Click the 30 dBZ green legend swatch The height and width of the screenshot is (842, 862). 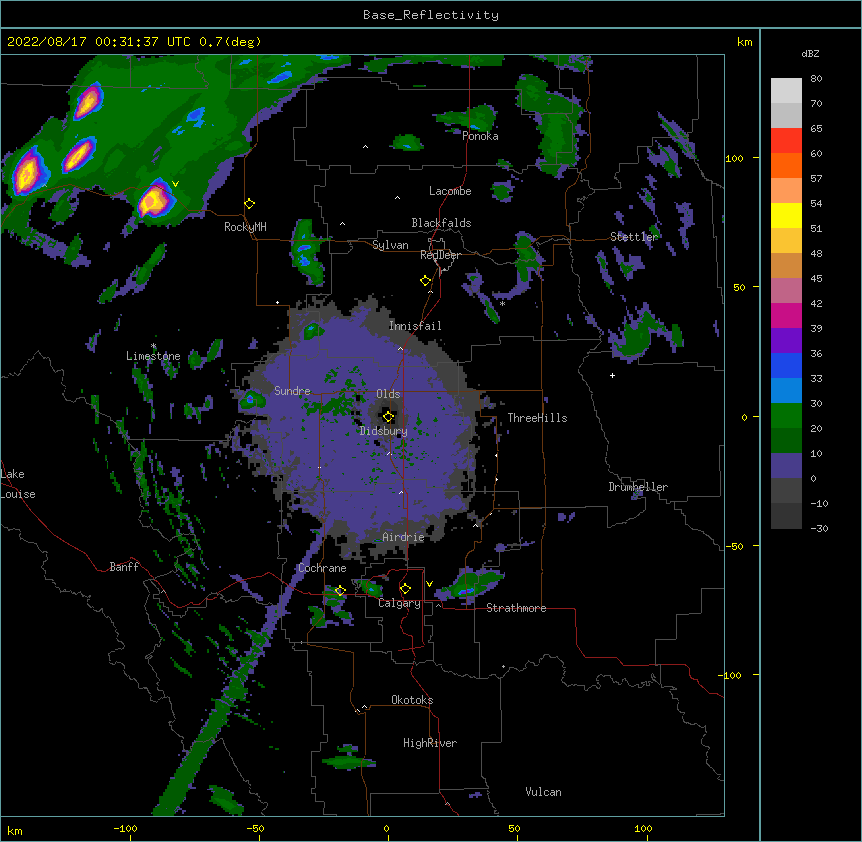point(786,416)
